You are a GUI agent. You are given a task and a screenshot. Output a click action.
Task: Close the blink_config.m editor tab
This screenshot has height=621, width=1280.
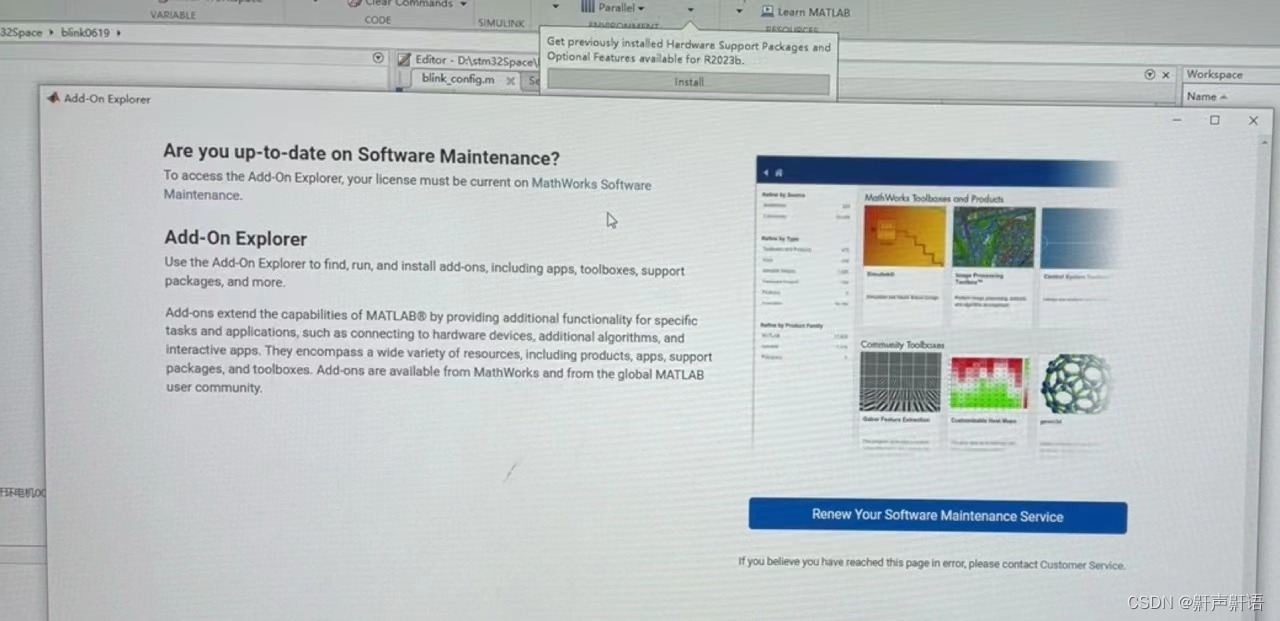coord(510,80)
